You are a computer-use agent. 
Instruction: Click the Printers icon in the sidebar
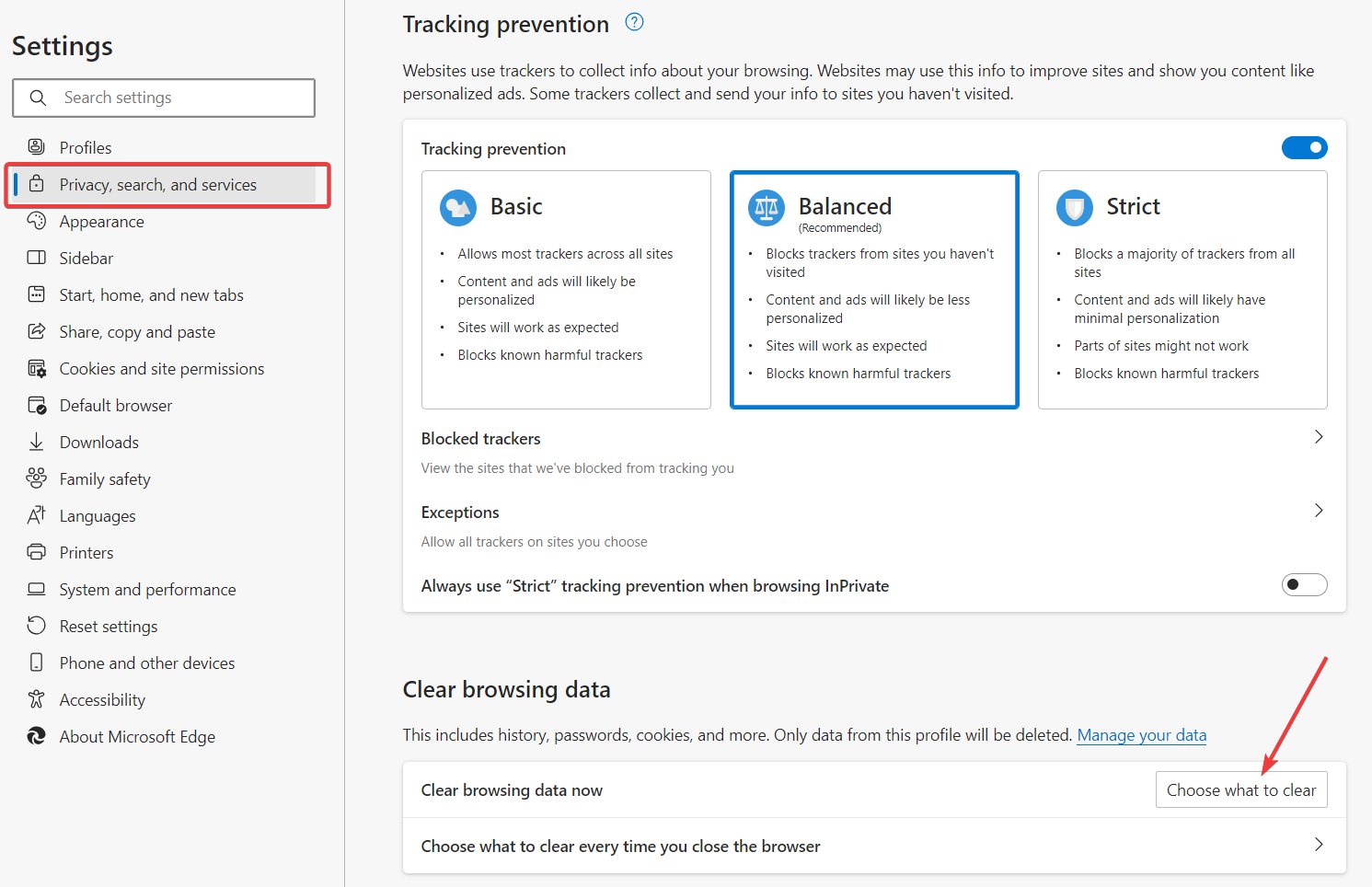[x=37, y=552]
